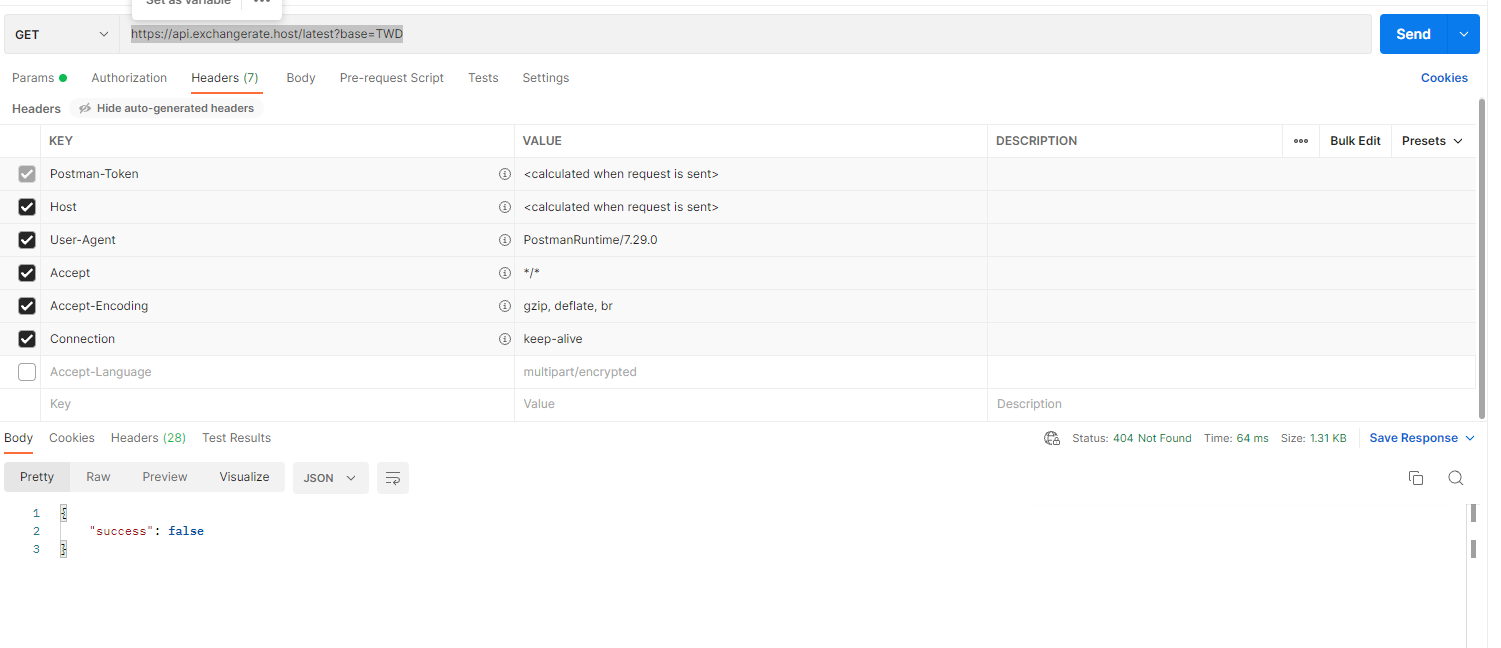Image resolution: width=1501 pixels, height=648 pixels.
Task: Open the GET method dropdown
Action: pyautogui.click(x=61, y=34)
